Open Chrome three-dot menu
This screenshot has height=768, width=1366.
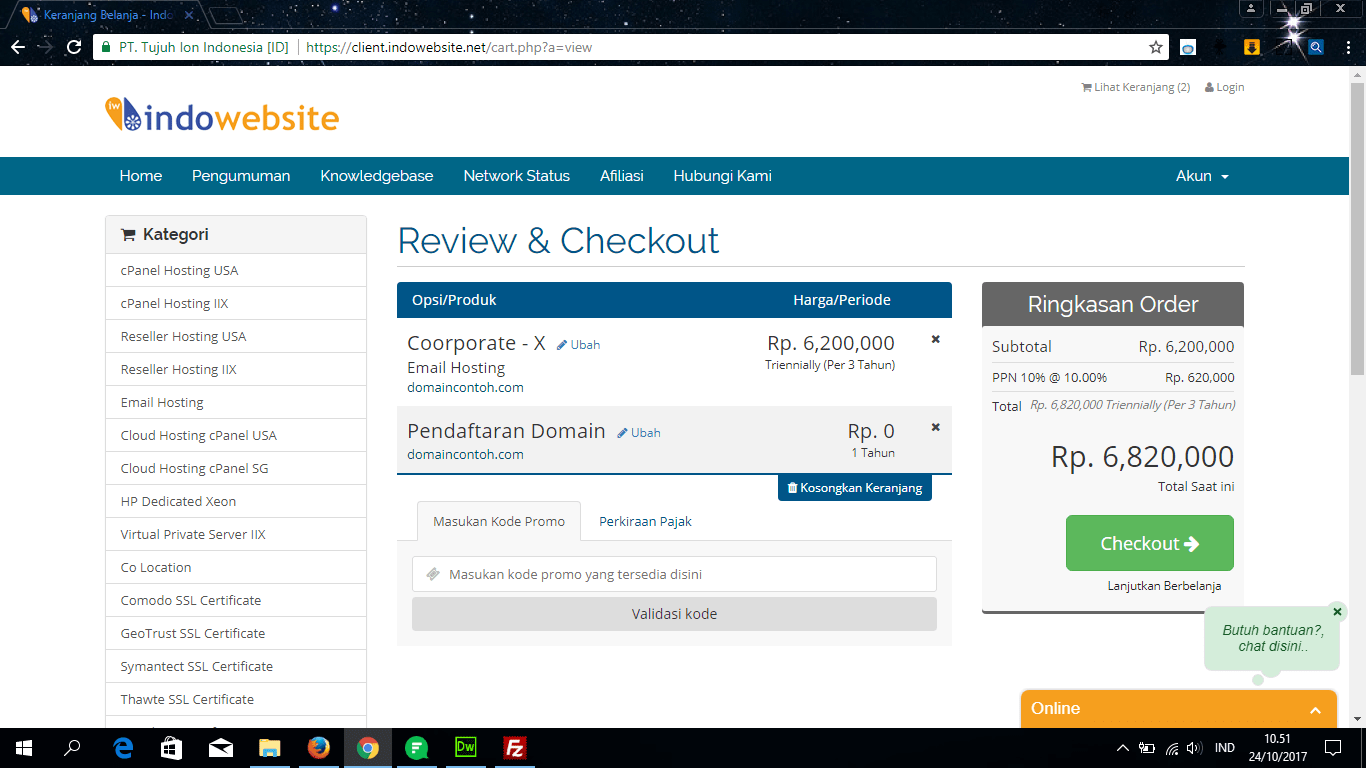coord(1346,47)
